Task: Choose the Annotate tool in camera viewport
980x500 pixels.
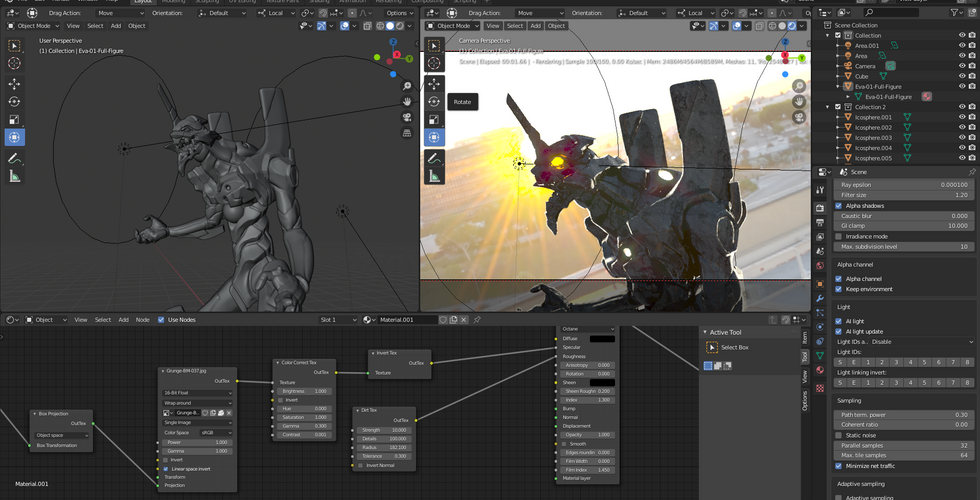Action: [x=434, y=158]
